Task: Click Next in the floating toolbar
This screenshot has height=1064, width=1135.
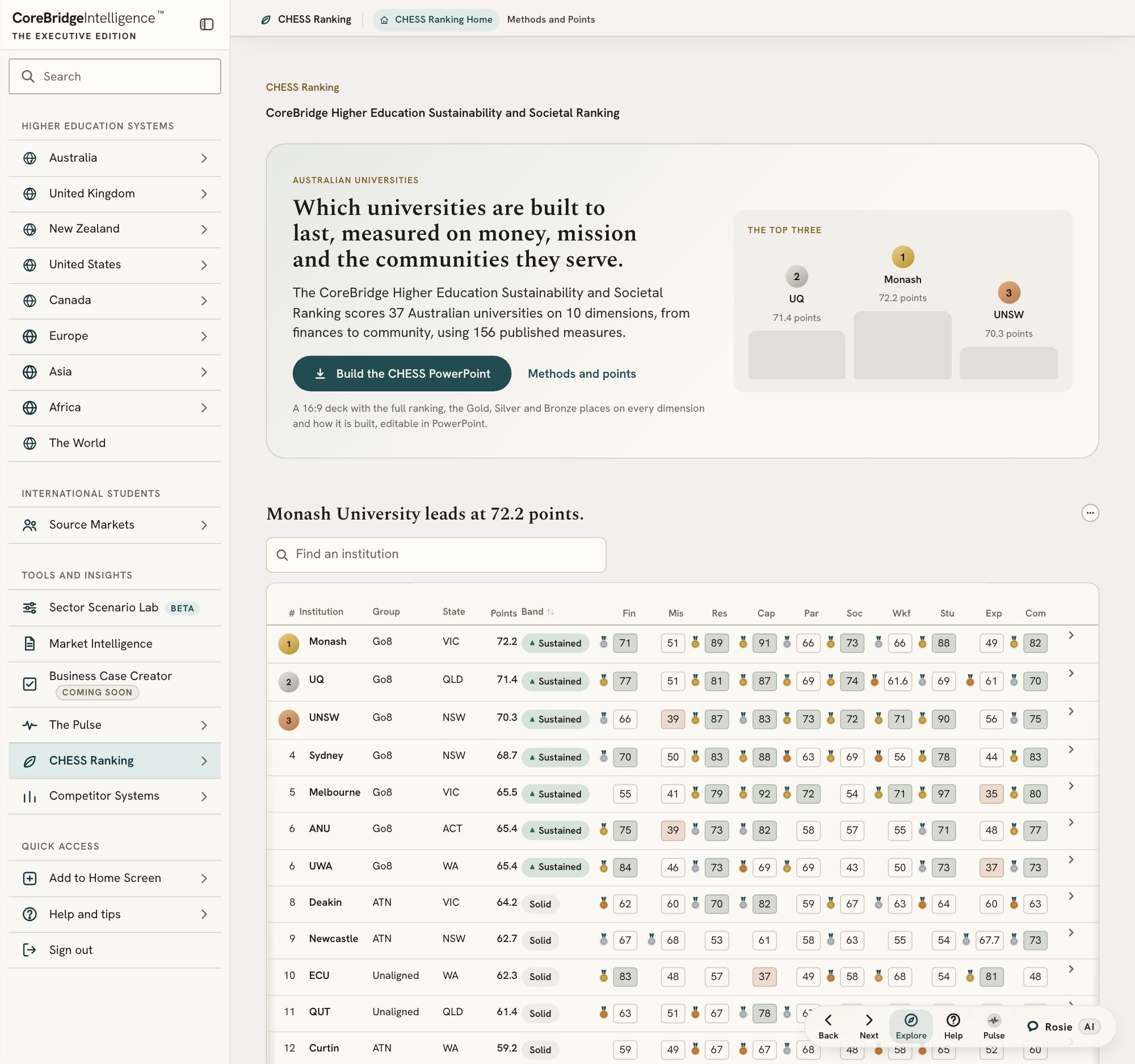Action: pos(868,1027)
